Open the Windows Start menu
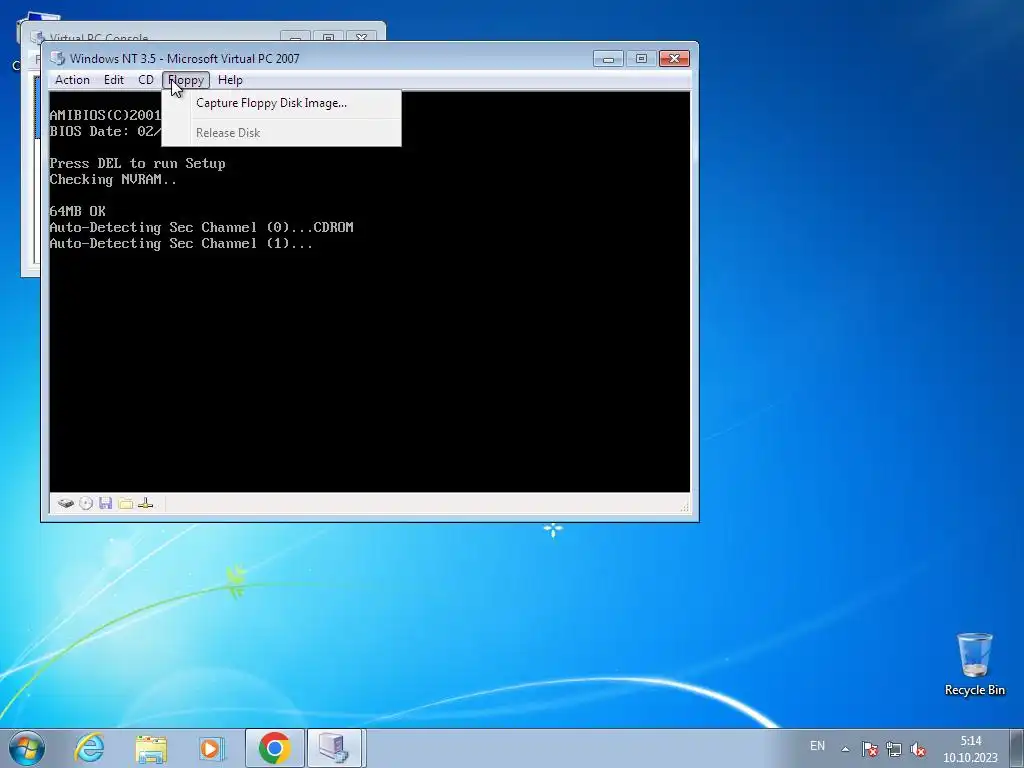This screenshot has width=1024, height=768. 26,748
